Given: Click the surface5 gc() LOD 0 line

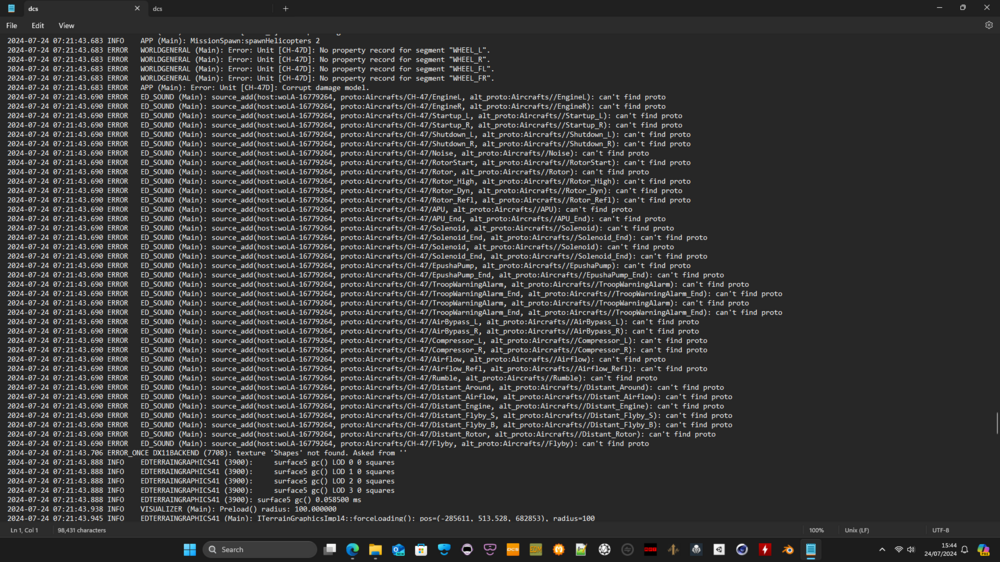Looking at the screenshot, I should pyautogui.click(x=201, y=462).
